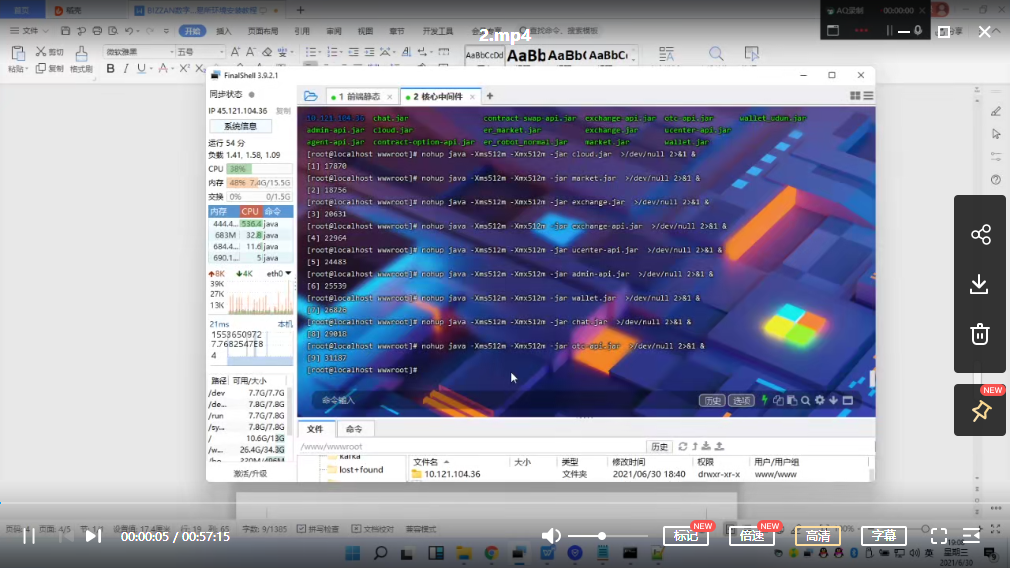The image size is (1010, 568).
Task: Open WPS 页面布局 ribbon tab
Action: [263, 31]
